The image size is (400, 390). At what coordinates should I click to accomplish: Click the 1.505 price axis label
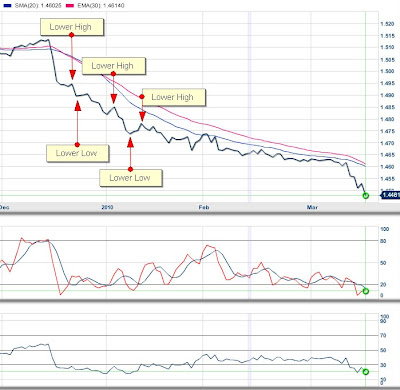(387, 60)
